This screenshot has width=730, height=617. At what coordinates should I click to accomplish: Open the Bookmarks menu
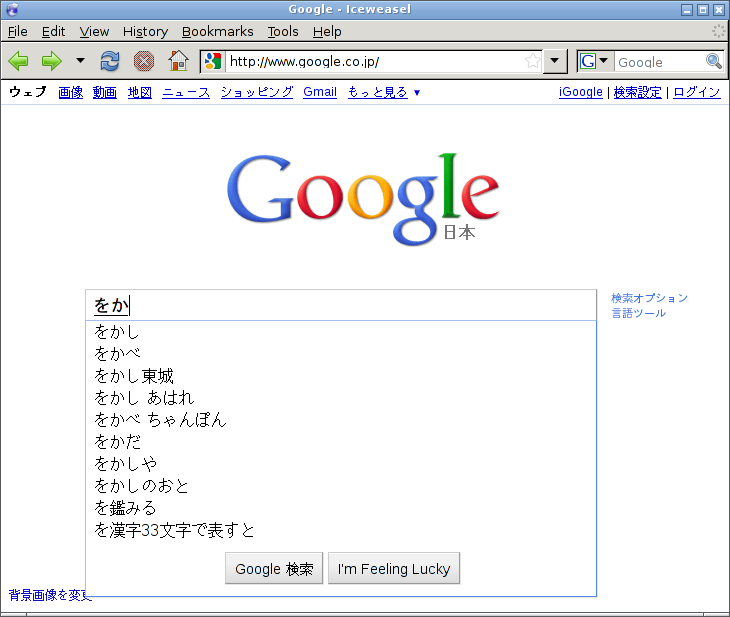coord(217,32)
